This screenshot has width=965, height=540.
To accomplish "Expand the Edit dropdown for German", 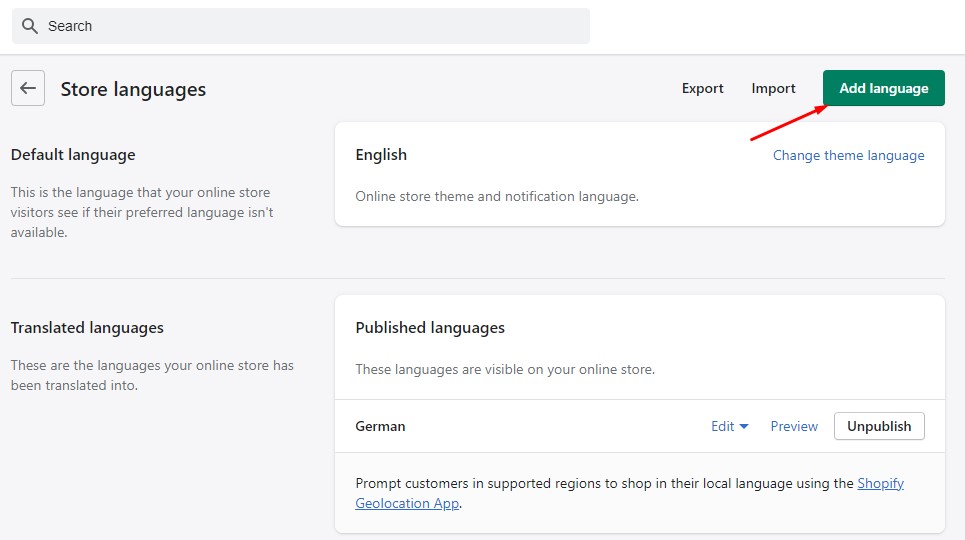I will click(x=729, y=426).
